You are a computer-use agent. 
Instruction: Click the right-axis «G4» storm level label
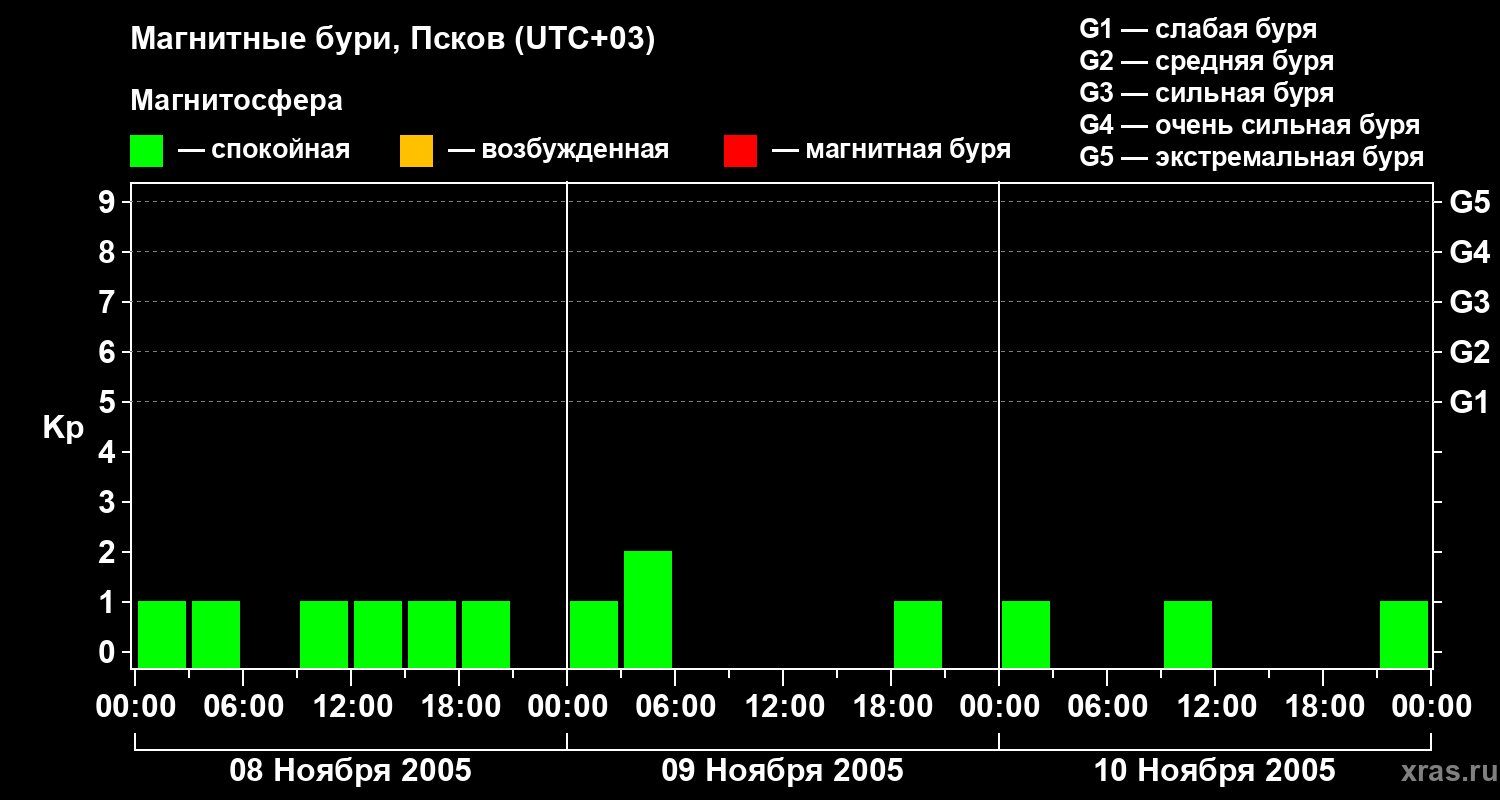pos(1470,252)
